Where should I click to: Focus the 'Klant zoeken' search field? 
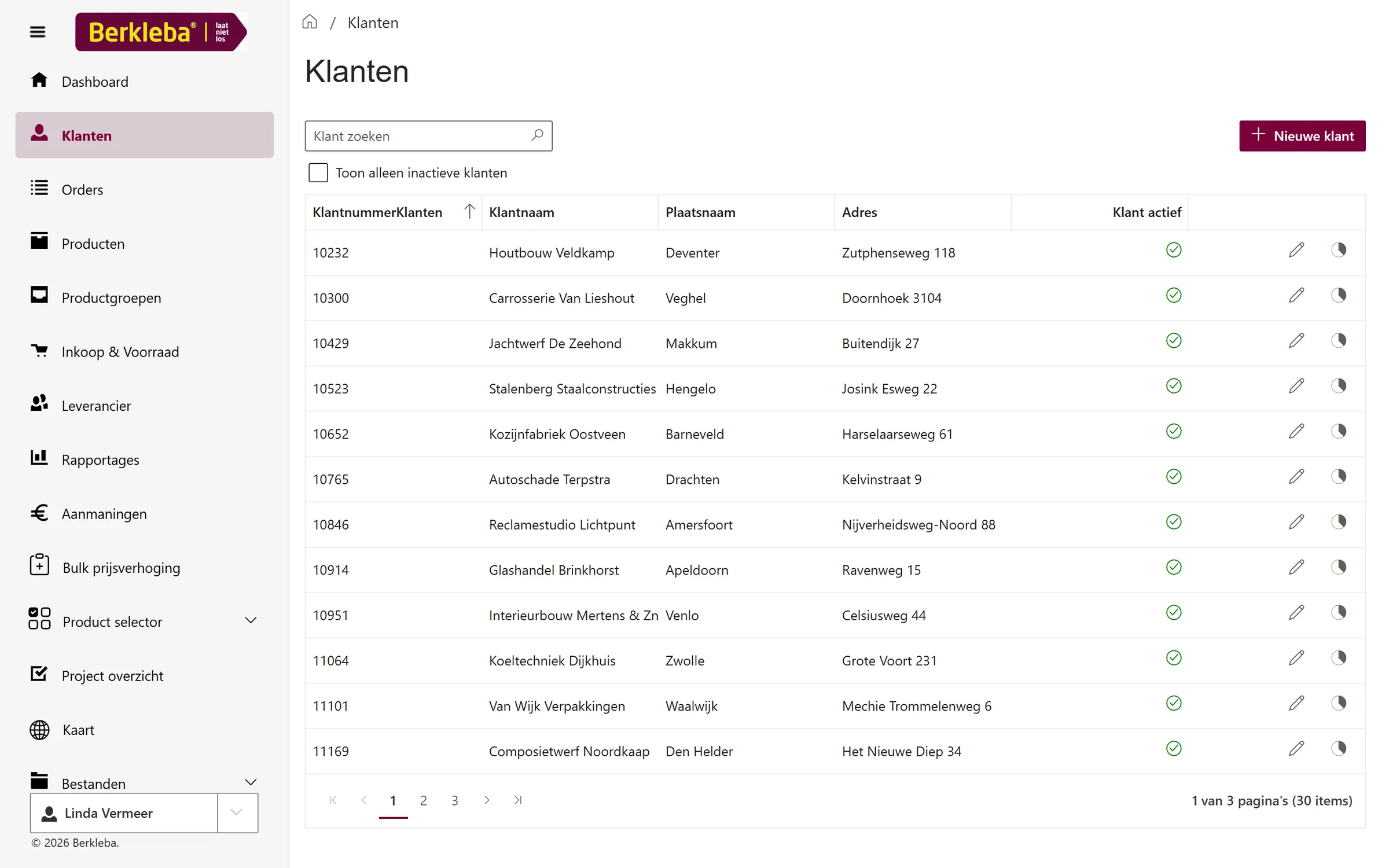(x=428, y=136)
